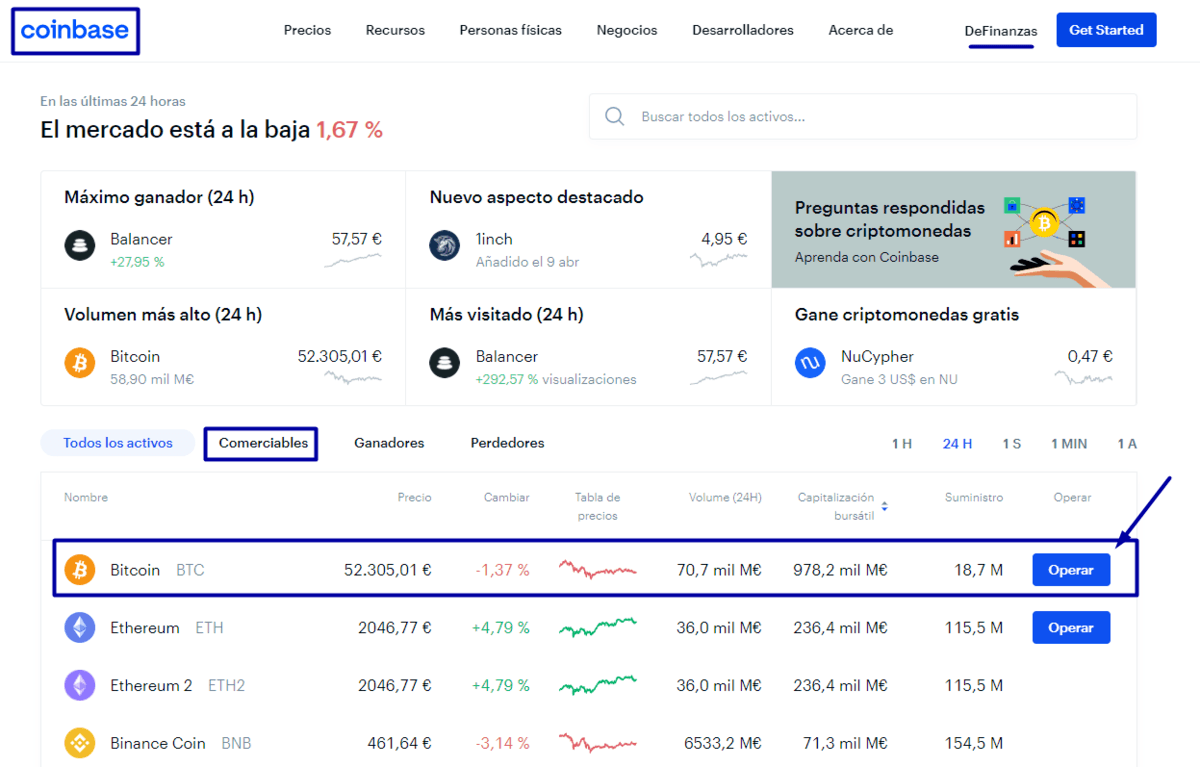Click the Ethereum coin icon in the table

(x=80, y=628)
